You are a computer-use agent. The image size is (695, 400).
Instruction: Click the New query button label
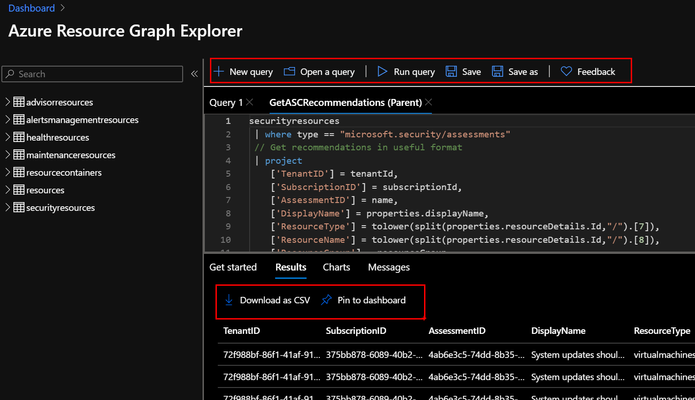click(251, 72)
